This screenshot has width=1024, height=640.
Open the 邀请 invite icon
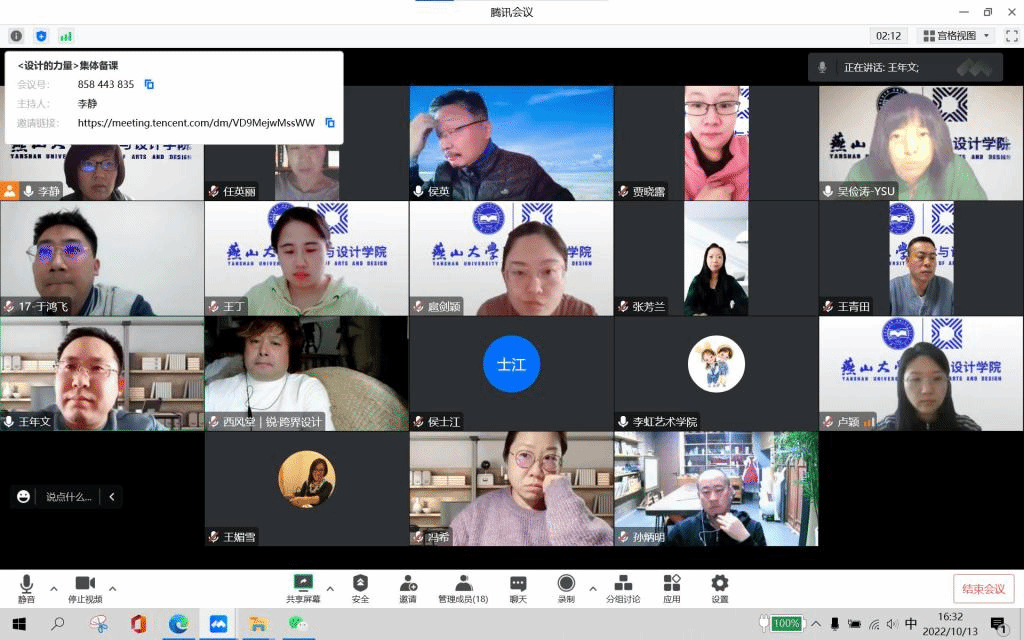click(x=408, y=589)
